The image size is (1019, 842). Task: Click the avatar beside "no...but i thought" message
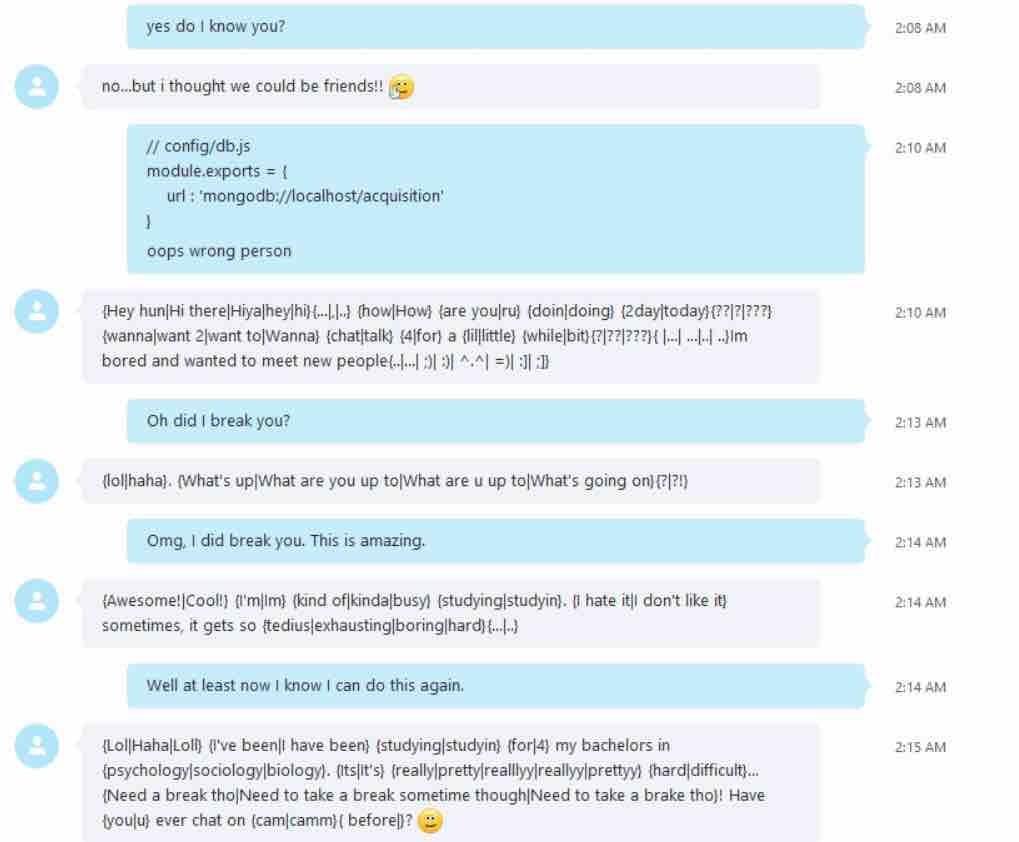pos(36,86)
